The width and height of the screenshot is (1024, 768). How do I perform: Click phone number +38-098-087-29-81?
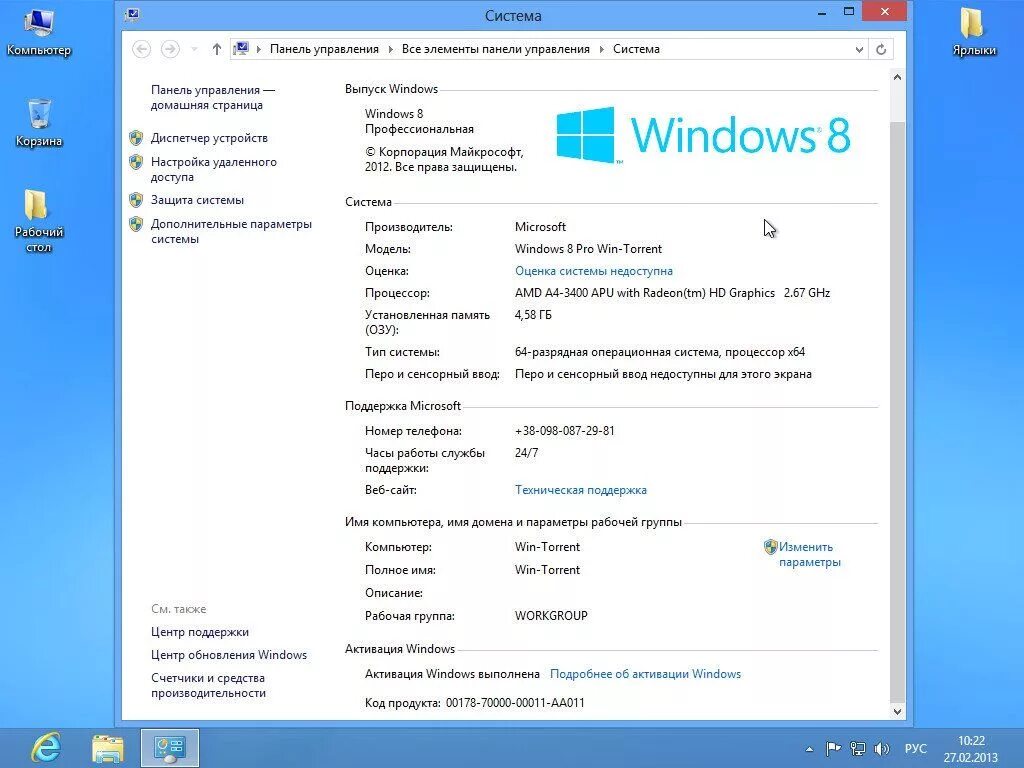click(564, 431)
